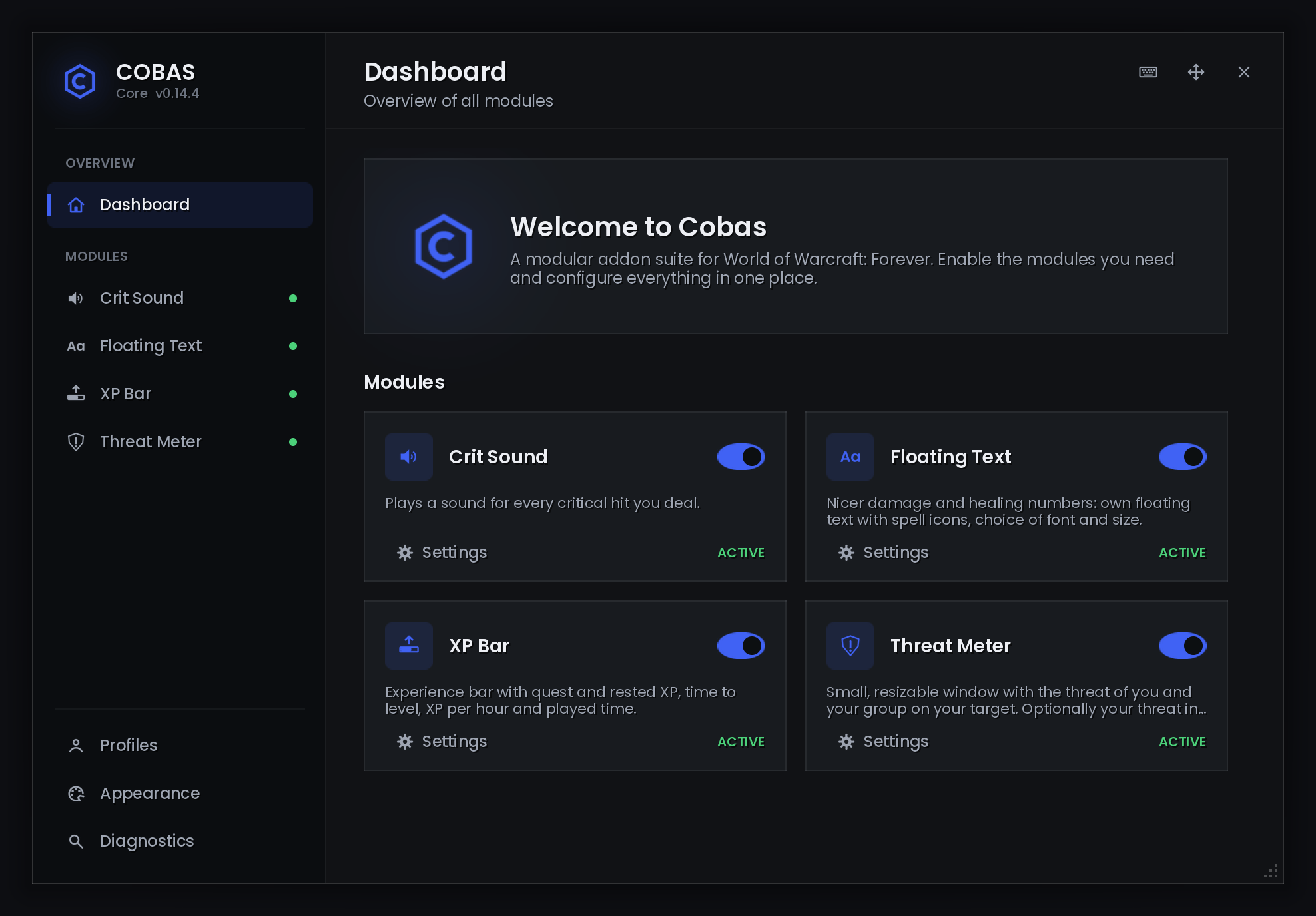1316x916 pixels.
Task: Click the gear icon in Crit Sound card
Action: tap(405, 553)
